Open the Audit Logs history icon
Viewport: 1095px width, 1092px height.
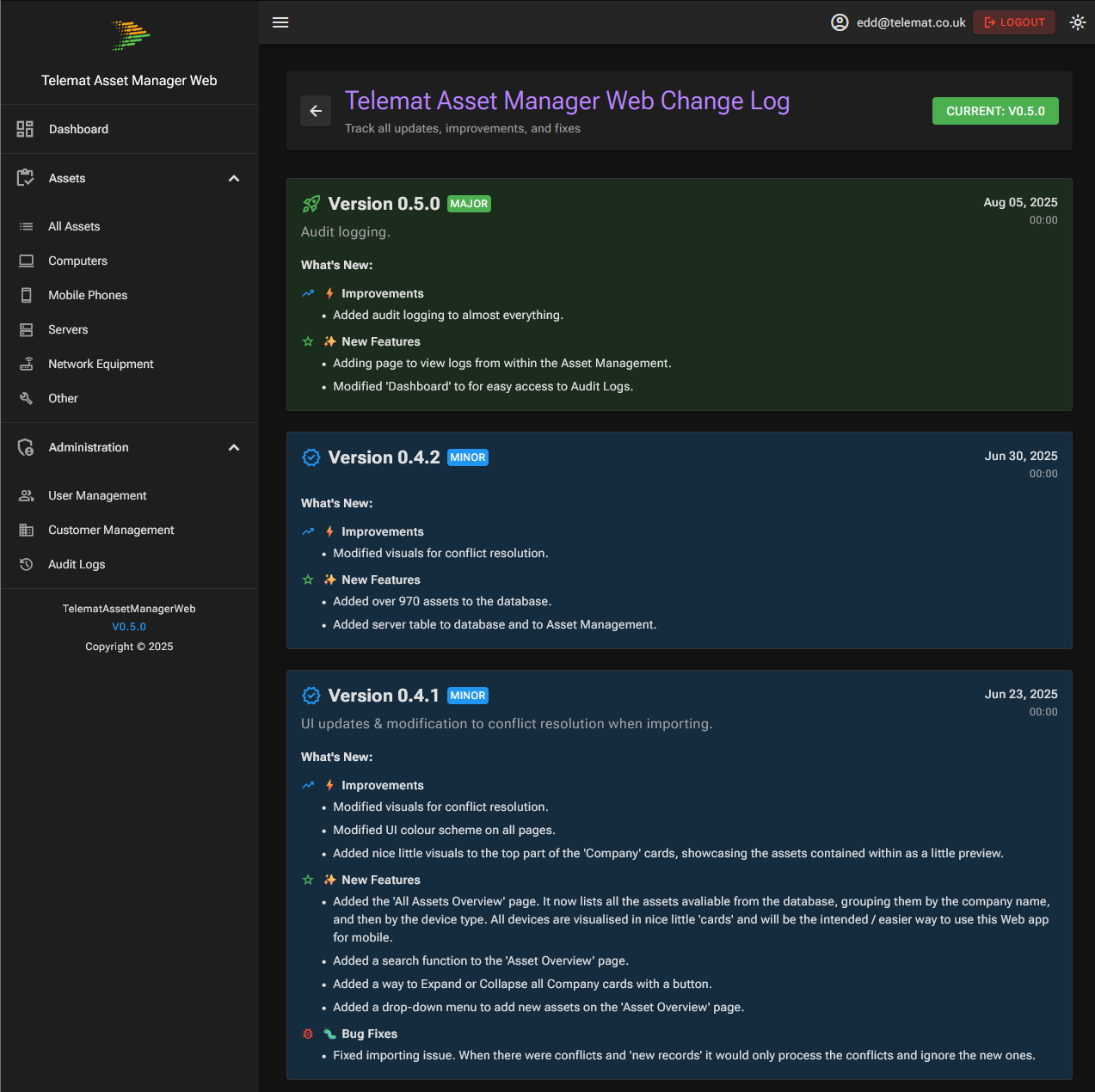pos(26,564)
